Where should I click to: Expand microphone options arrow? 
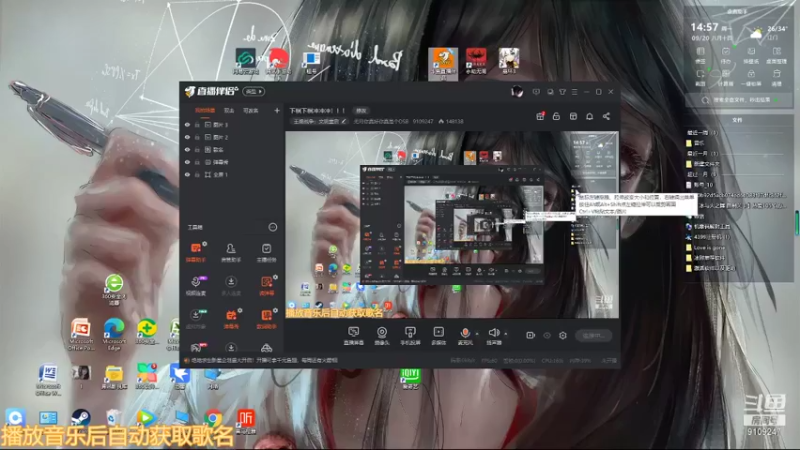pyautogui.click(x=477, y=334)
